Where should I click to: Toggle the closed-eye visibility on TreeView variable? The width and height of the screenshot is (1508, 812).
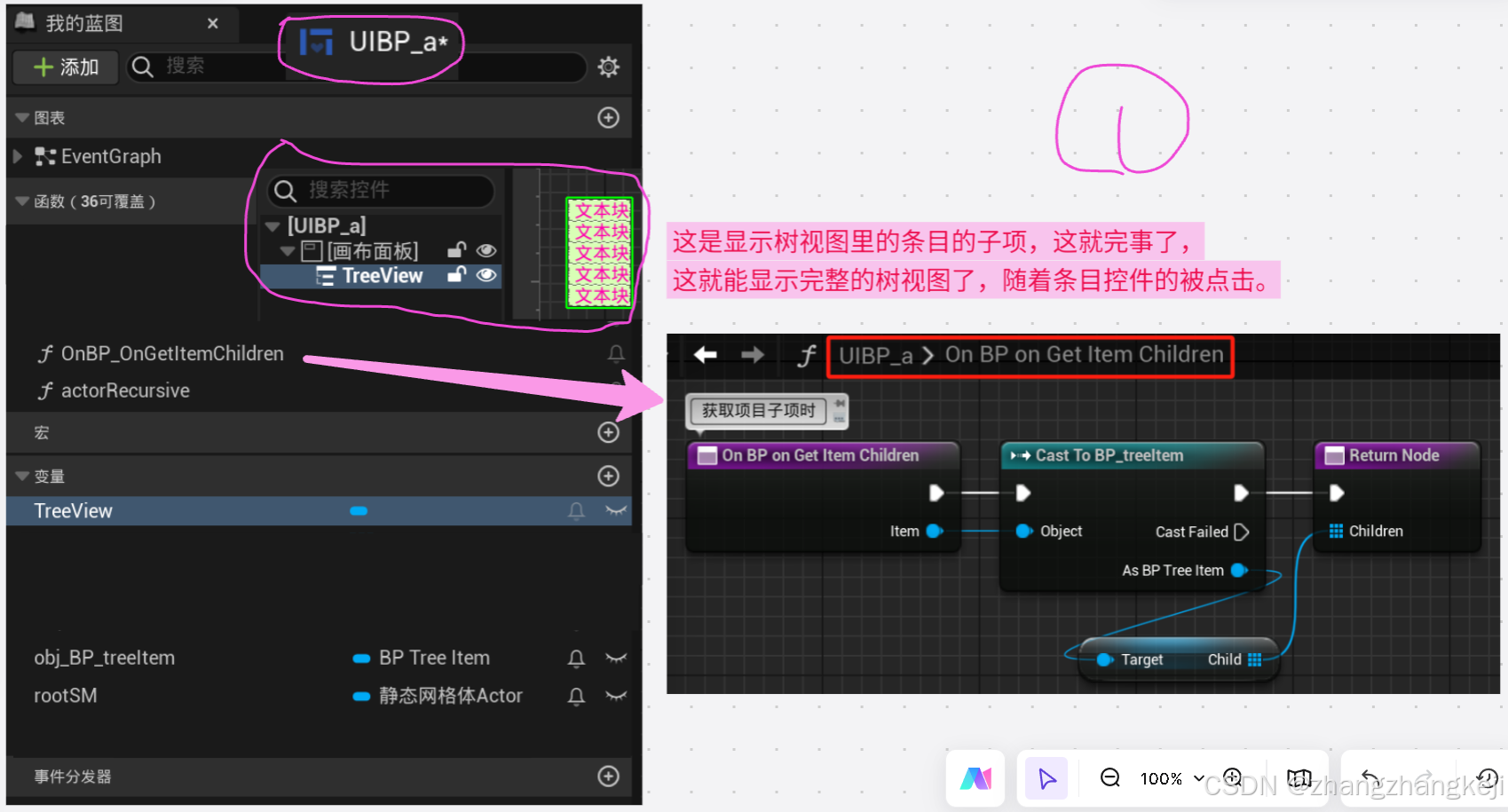(616, 510)
